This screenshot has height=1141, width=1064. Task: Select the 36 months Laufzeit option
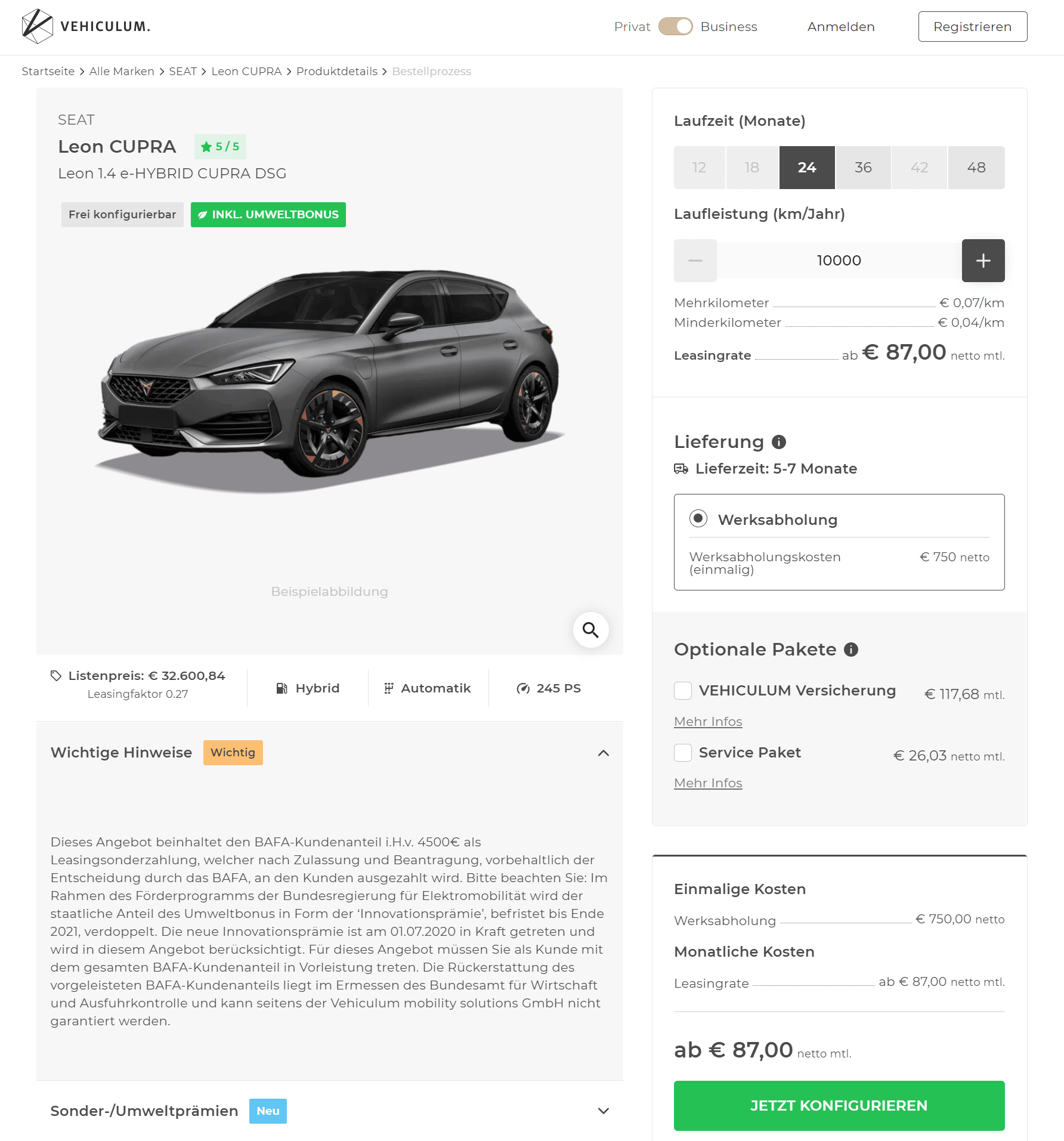point(863,168)
